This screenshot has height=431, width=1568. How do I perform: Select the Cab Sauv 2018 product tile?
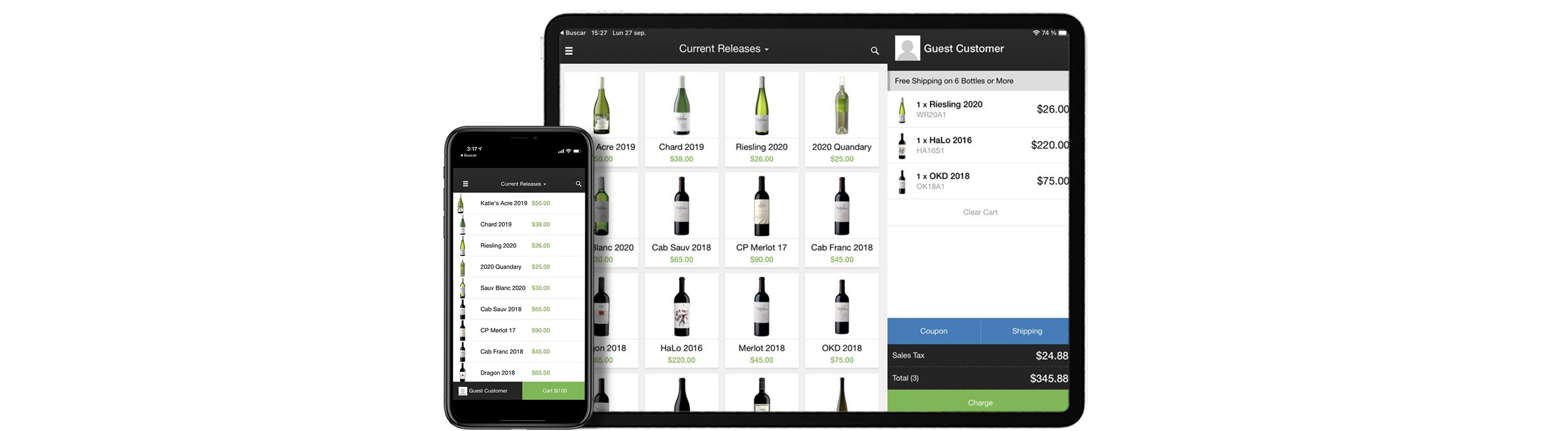coord(681,219)
